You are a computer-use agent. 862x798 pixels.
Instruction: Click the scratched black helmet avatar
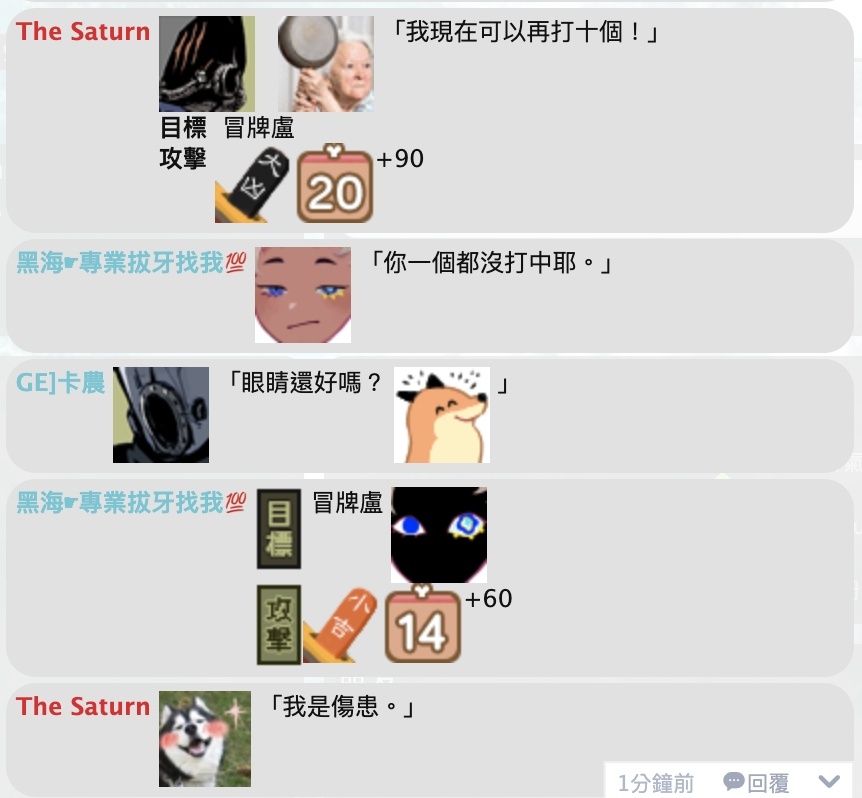point(207,64)
